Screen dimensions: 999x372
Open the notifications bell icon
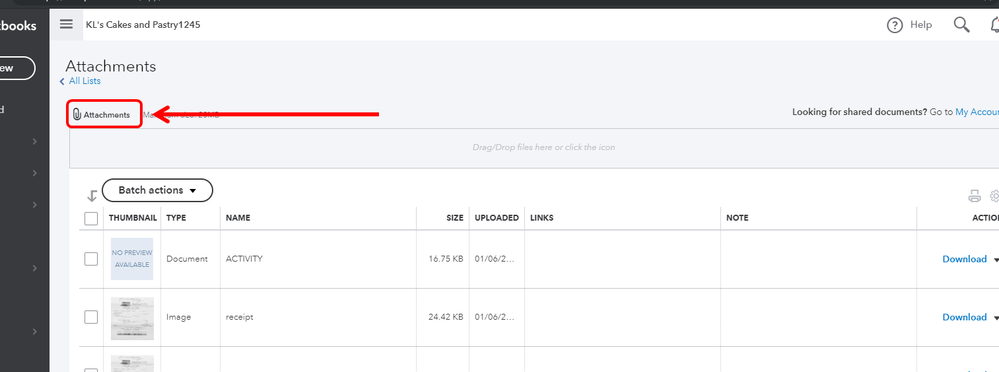click(995, 25)
